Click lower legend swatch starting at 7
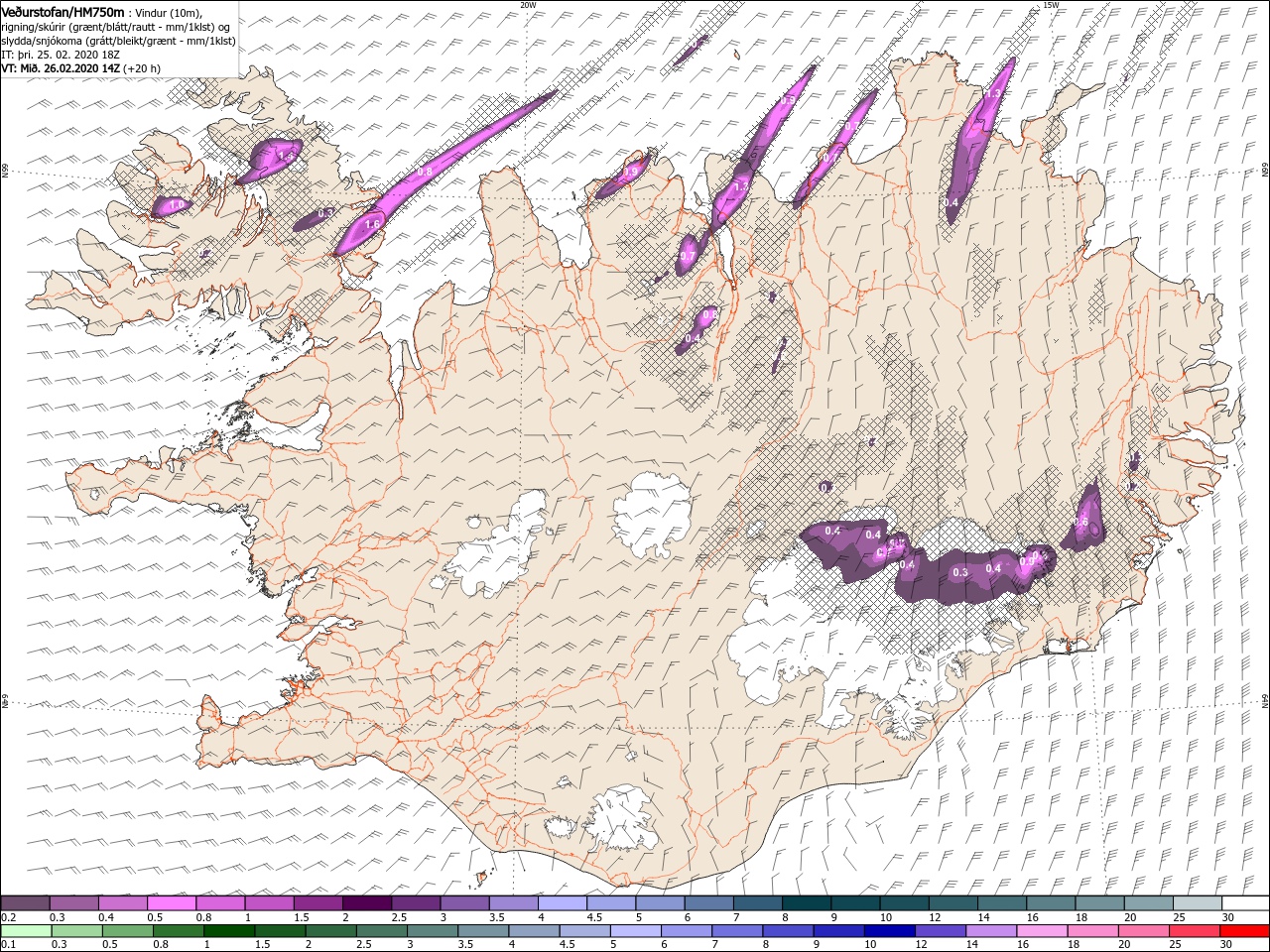 click(736, 931)
